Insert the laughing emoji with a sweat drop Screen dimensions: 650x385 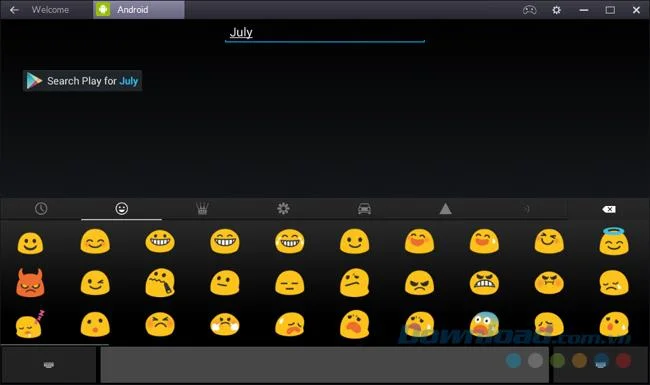[x=484, y=242]
